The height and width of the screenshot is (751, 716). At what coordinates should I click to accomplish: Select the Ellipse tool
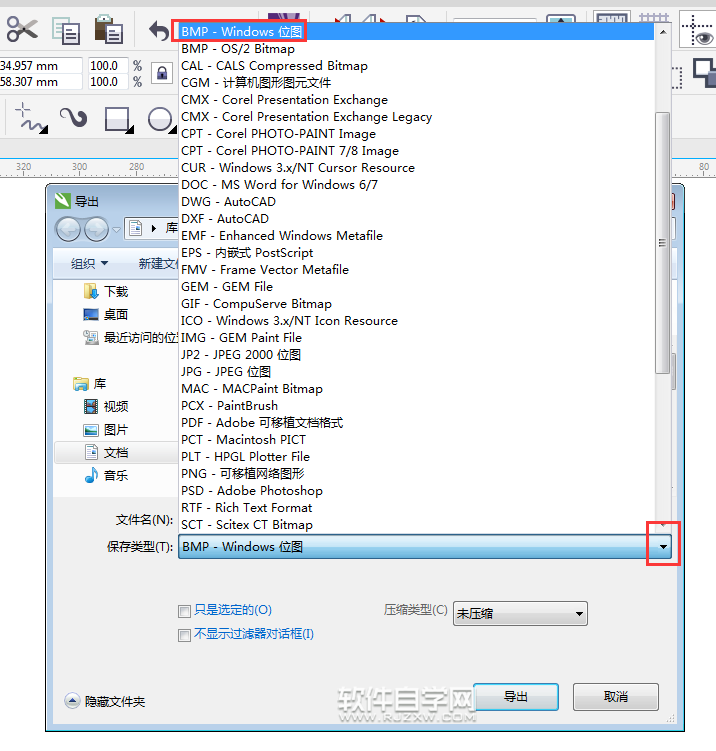tap(161, 119)
